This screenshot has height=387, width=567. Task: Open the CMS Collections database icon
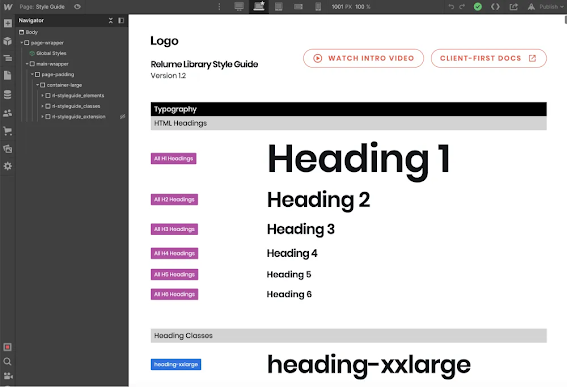(8, 94)
